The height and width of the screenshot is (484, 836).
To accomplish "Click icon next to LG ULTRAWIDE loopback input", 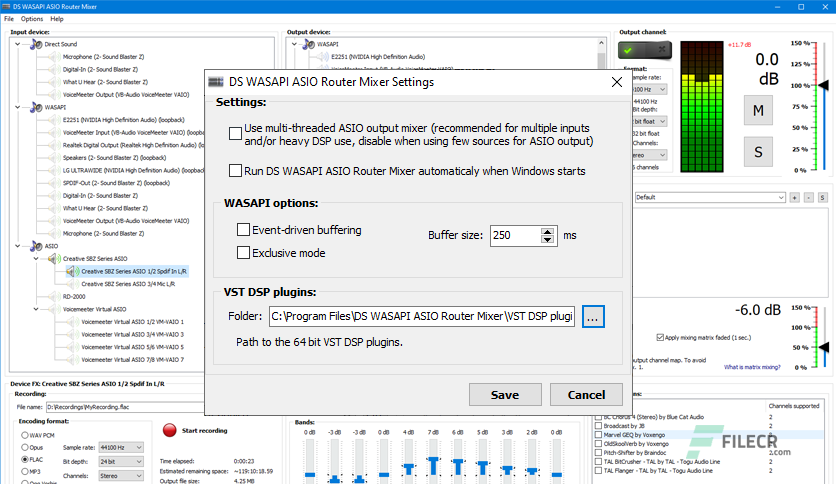I will [x=54, y=171].
